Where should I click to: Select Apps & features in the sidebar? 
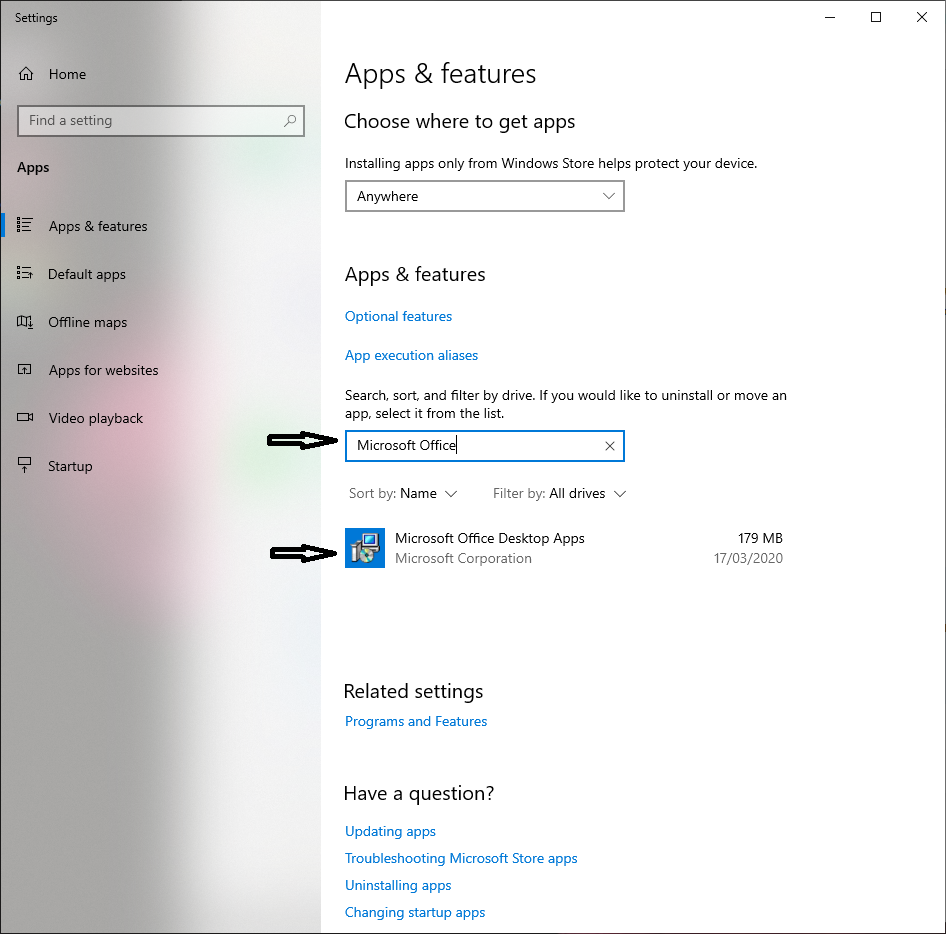pos(98,226)
